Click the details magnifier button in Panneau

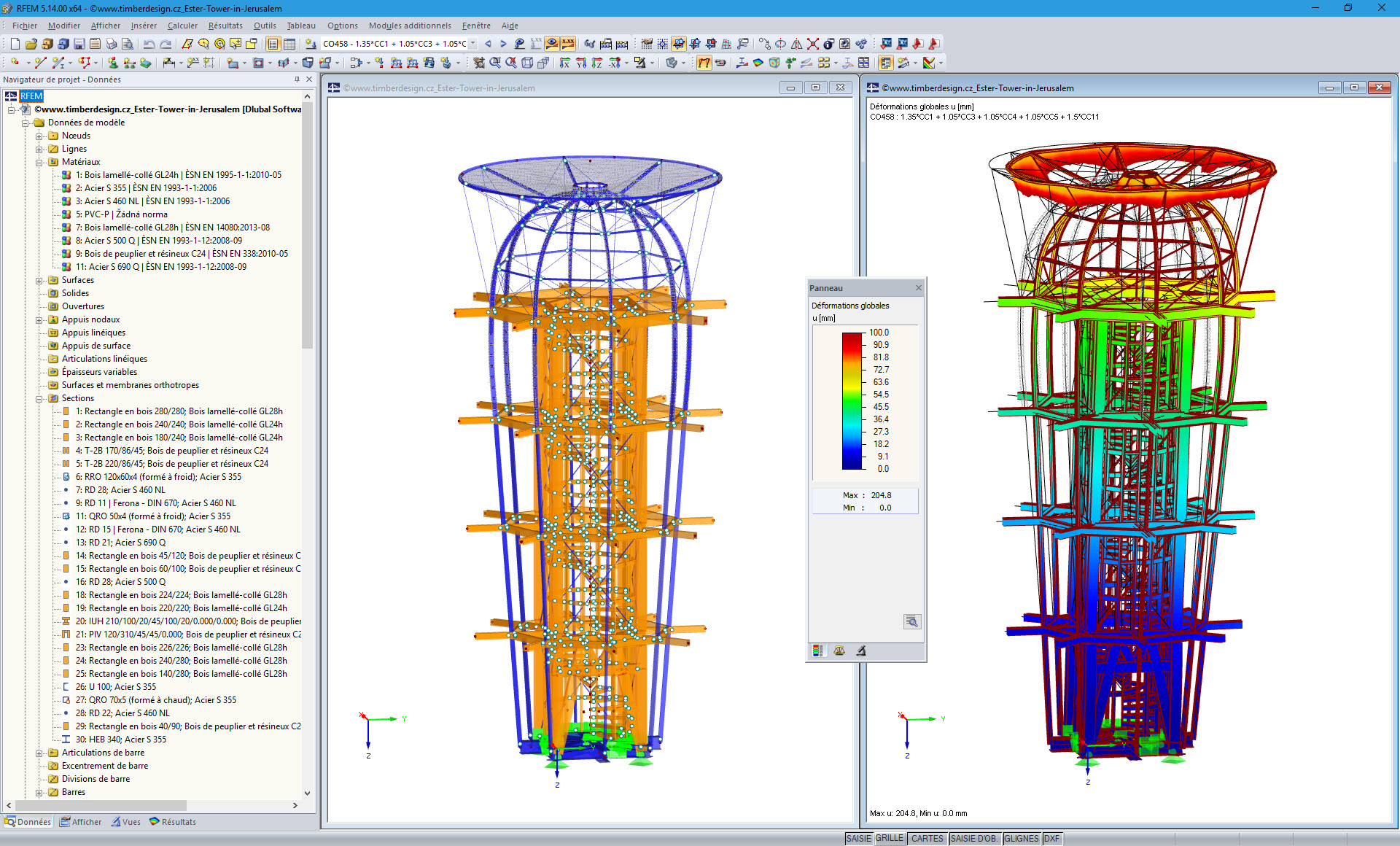[911, 622]
